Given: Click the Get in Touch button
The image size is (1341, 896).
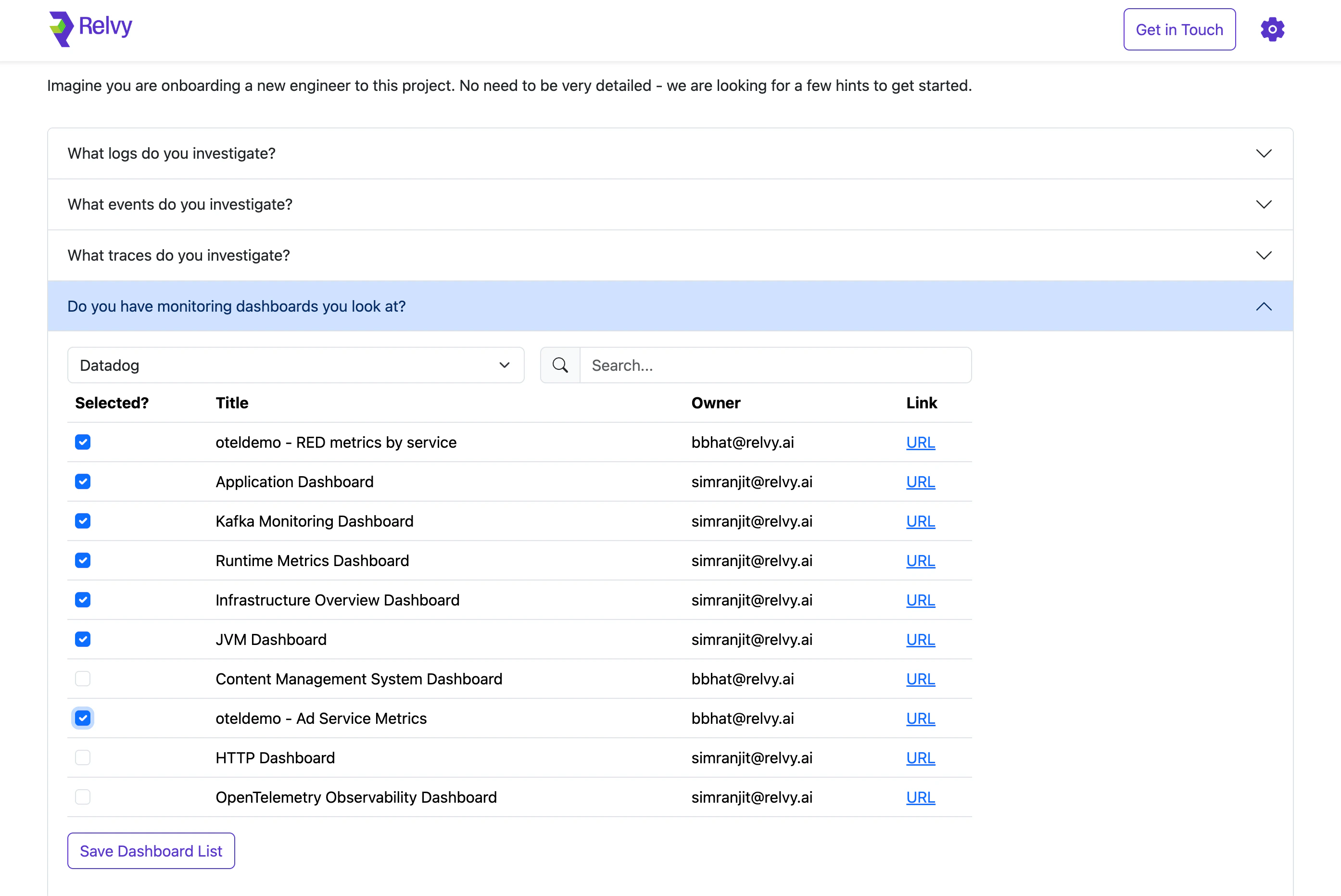Looking at the screenshot, I should pyautogui.click(x=1179, y=29).
